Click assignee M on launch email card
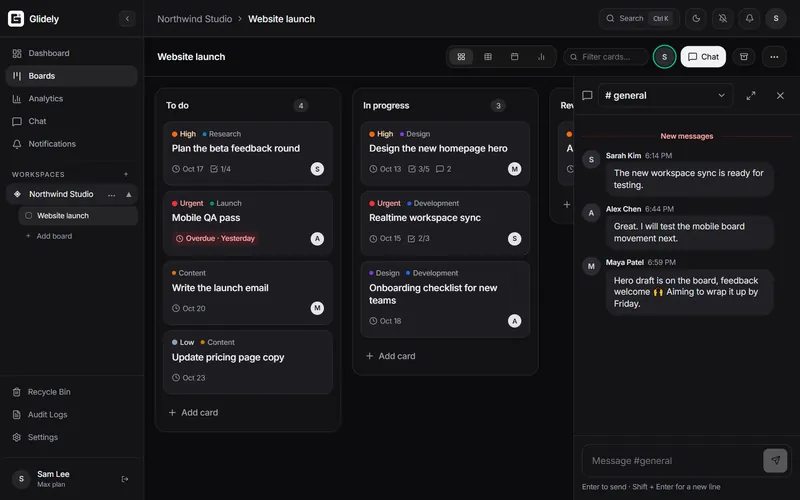 click(317, 308)
